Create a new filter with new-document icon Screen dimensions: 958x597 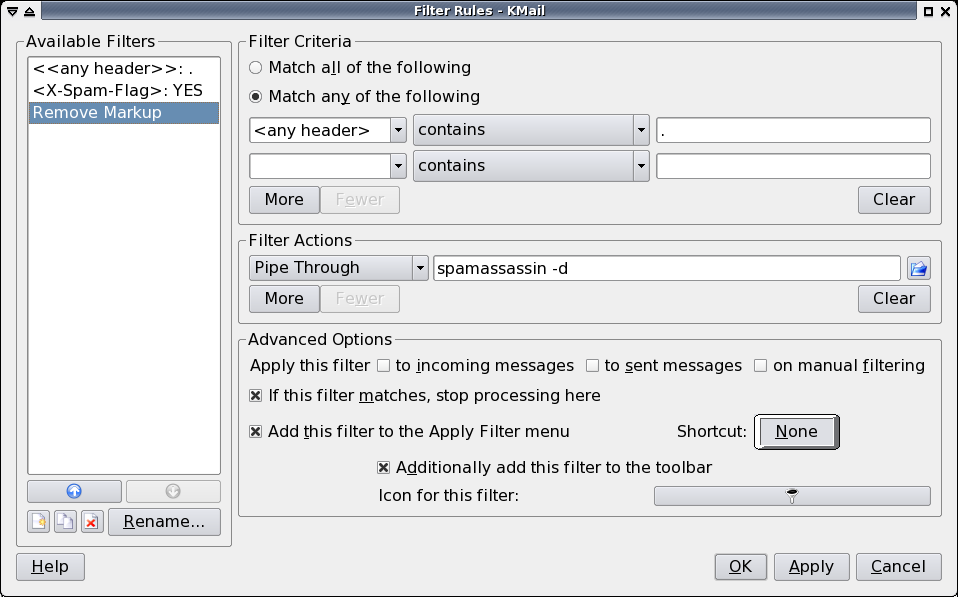click(x=38, y=522)
